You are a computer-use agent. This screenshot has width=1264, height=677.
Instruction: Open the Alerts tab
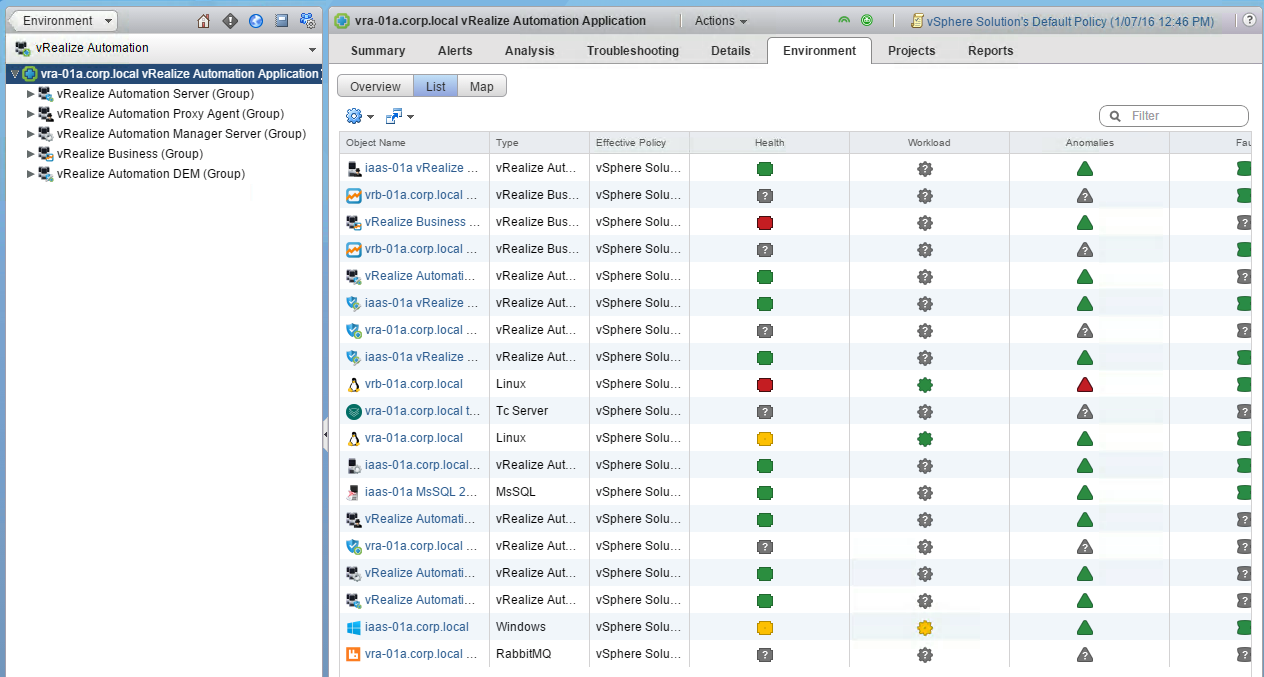point(455,51)
